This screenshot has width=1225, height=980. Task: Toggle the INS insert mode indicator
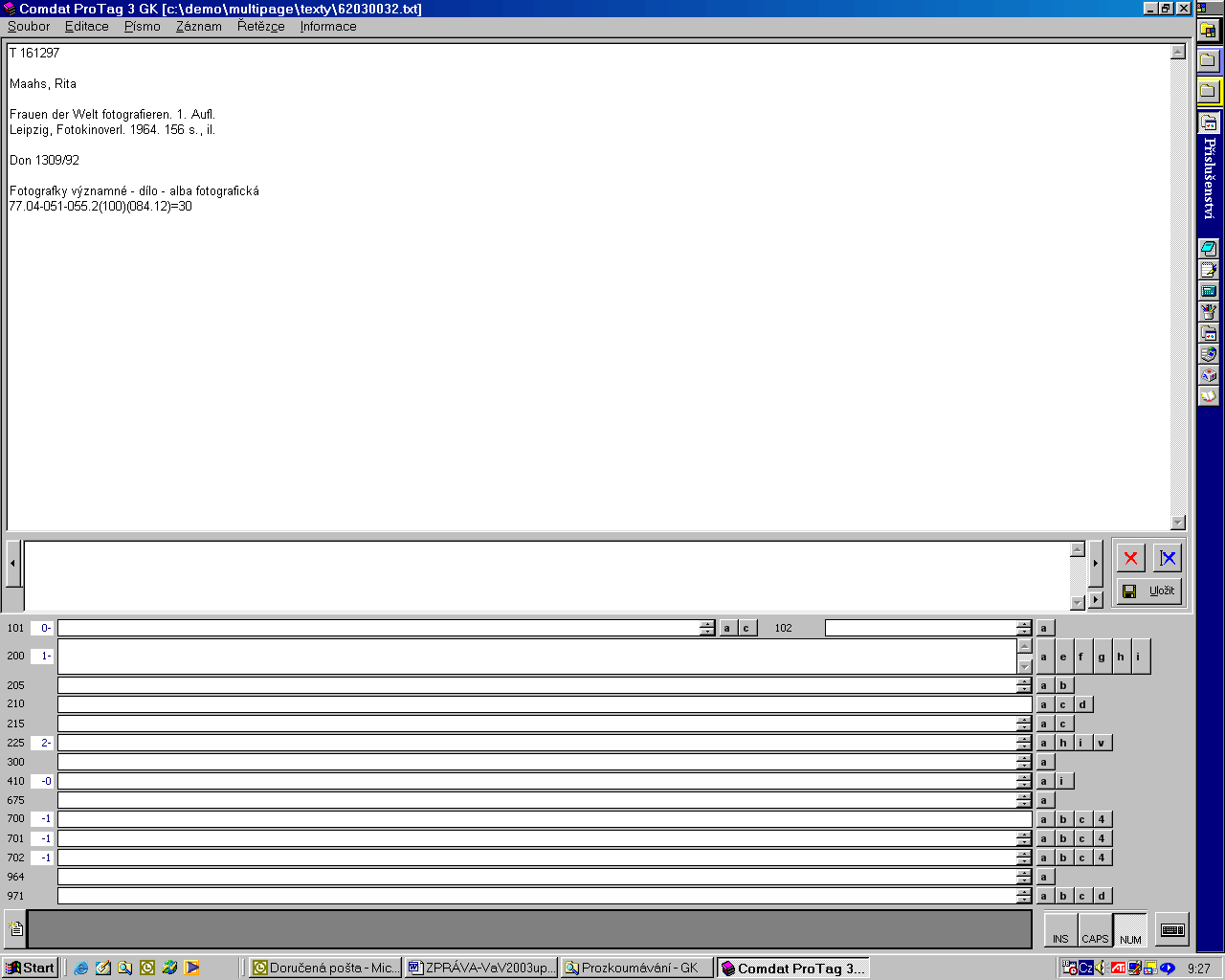[x=1060, y=930]
